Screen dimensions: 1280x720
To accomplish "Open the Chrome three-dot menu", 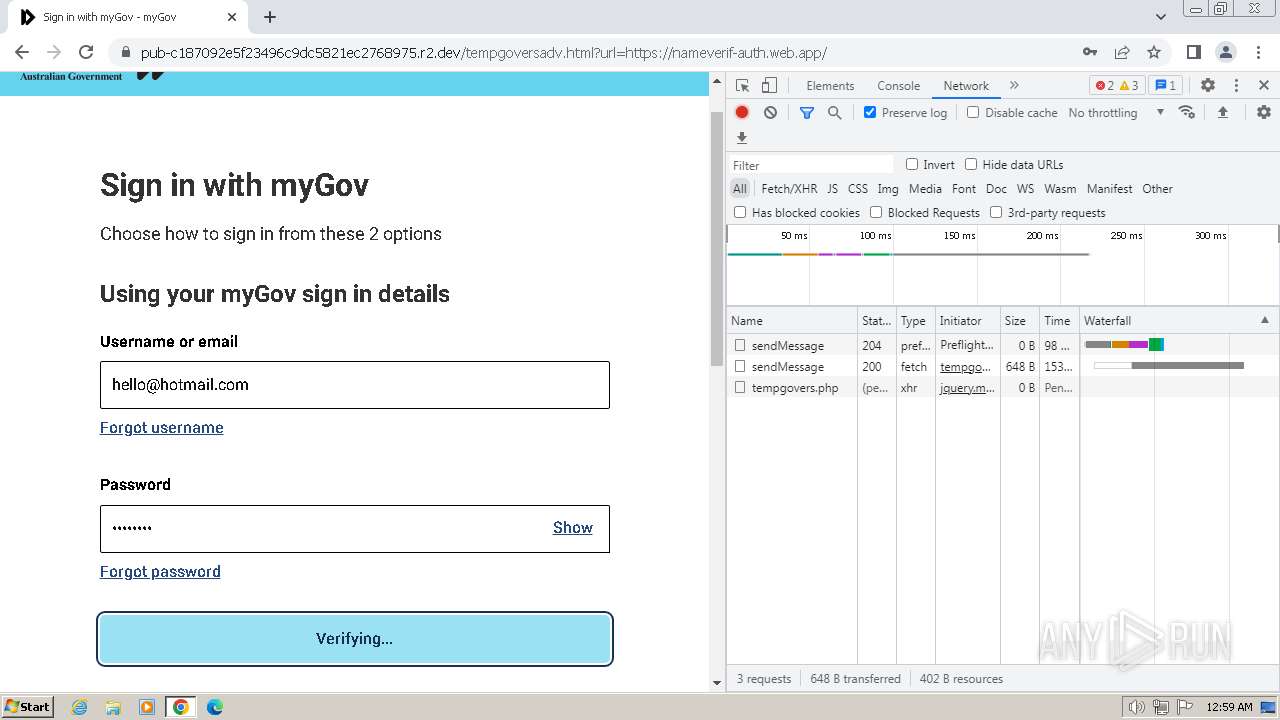I will pyautogui.click(x=1257, y=52).
